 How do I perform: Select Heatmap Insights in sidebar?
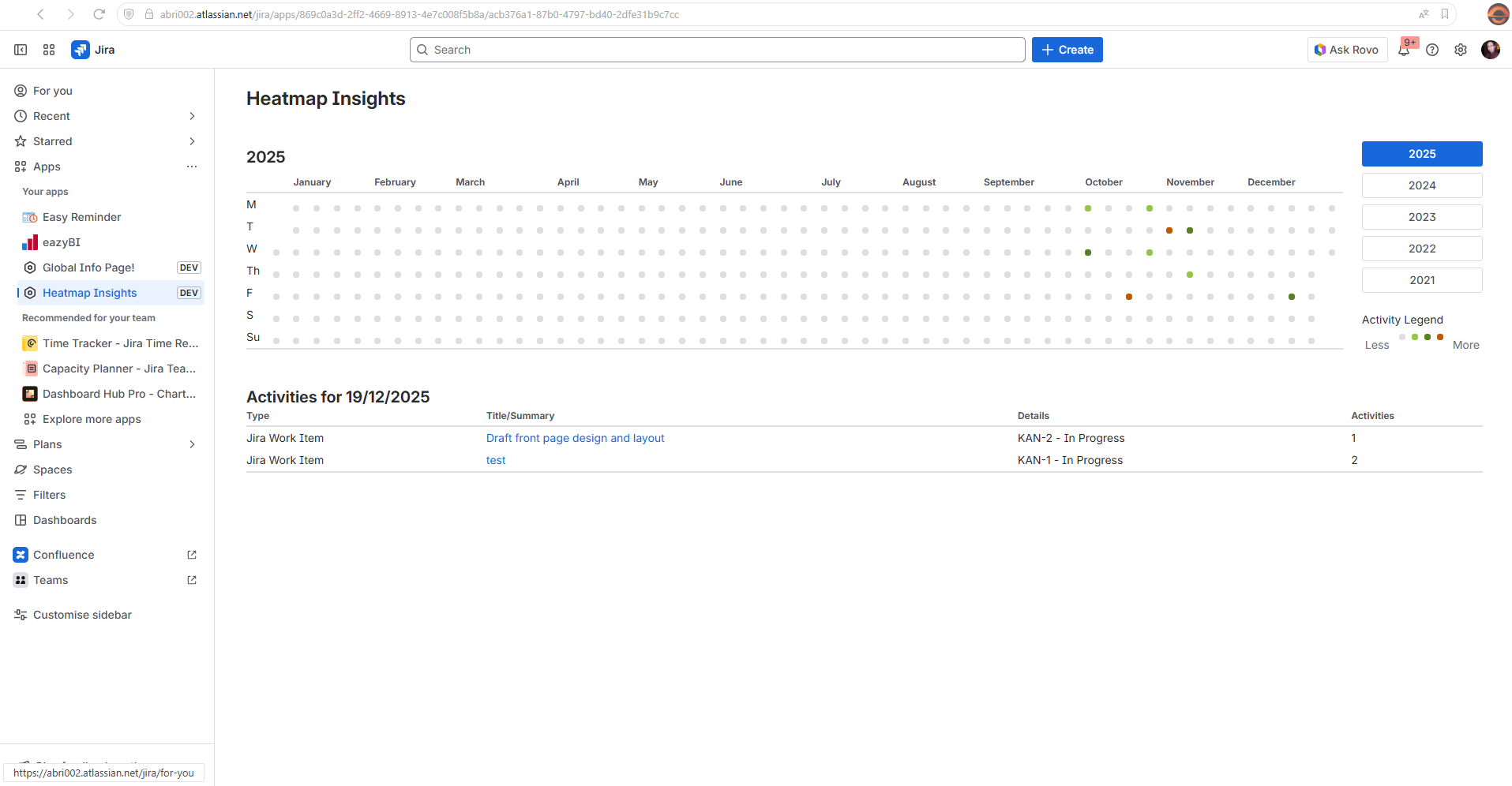click(x=111, y=293)
